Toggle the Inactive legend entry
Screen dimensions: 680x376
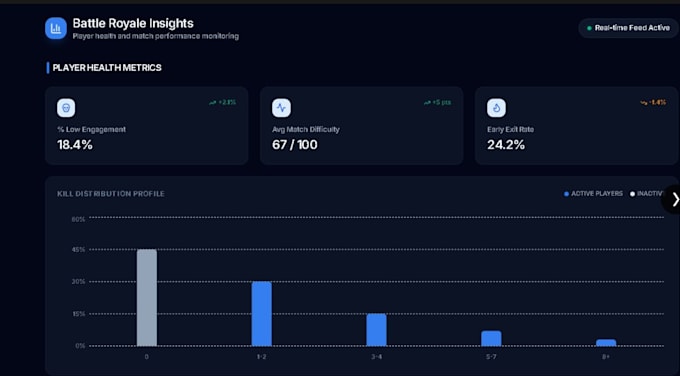pos(647,194)
